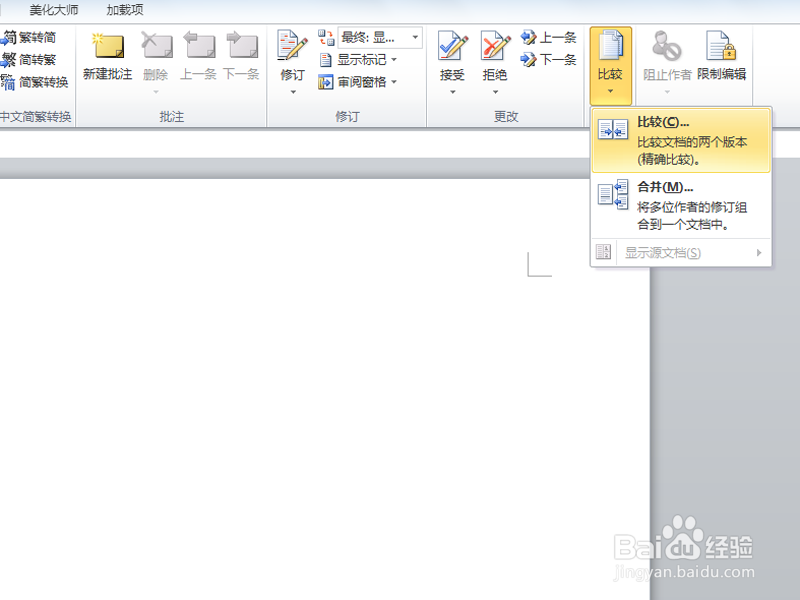The width and height of the screenshot is (800, 600).
Task: Expand the 审阅窗格 dropdown arrow
Action: click(x=394, y=82)
